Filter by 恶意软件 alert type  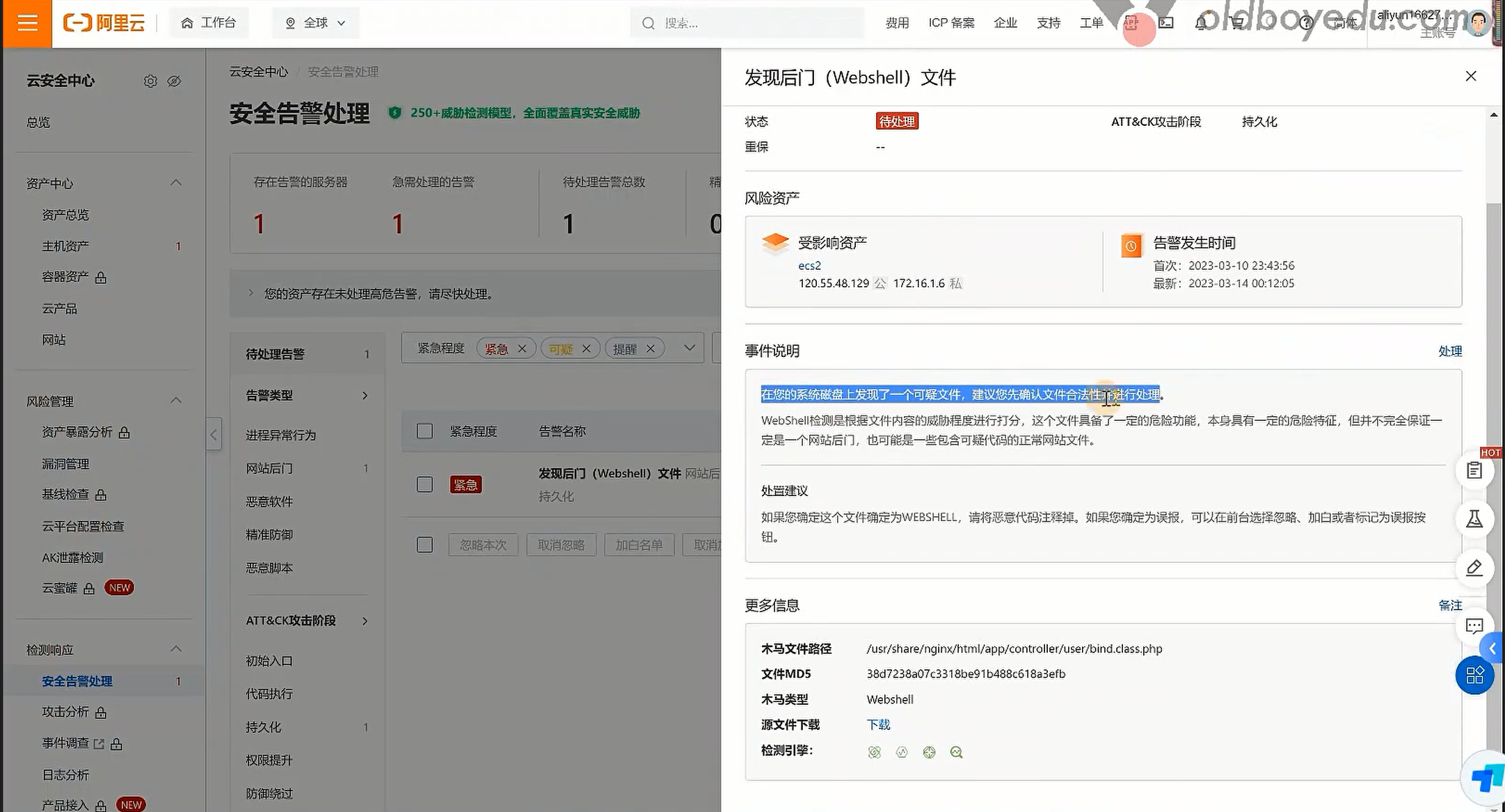[x=269, y=502]
